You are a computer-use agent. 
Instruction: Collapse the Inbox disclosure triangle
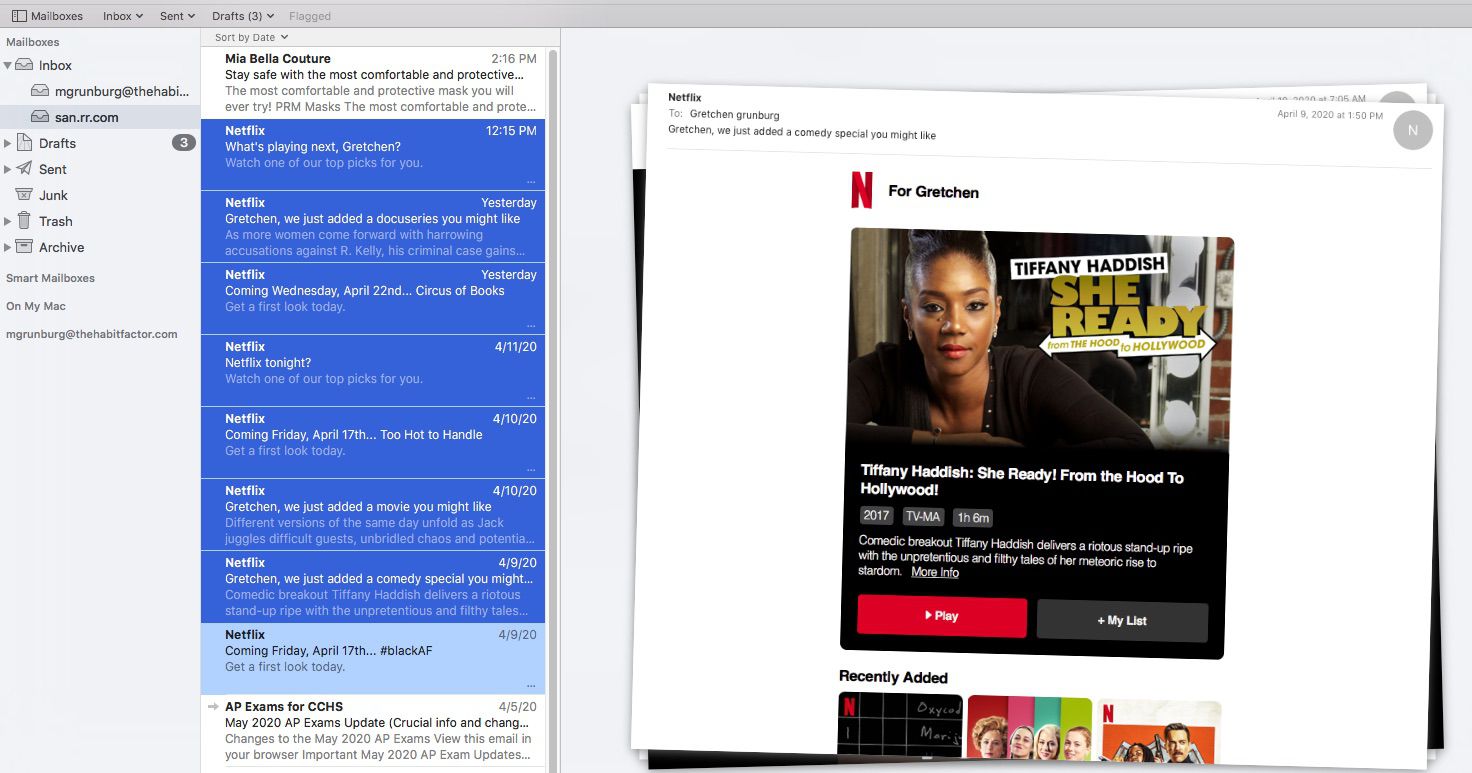[x=8, y=65]
